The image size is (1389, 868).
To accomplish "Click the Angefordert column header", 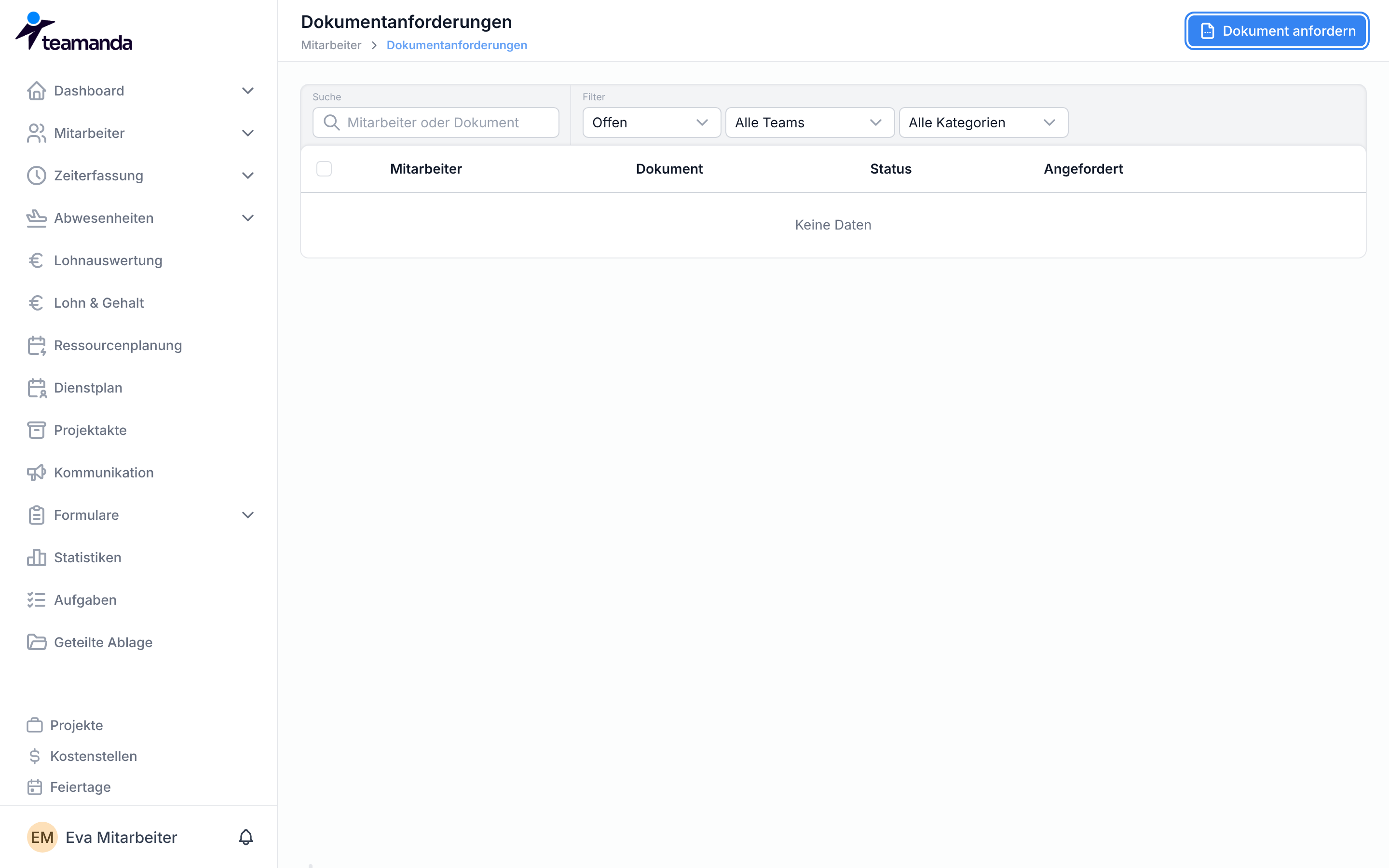I will 1083,169.
